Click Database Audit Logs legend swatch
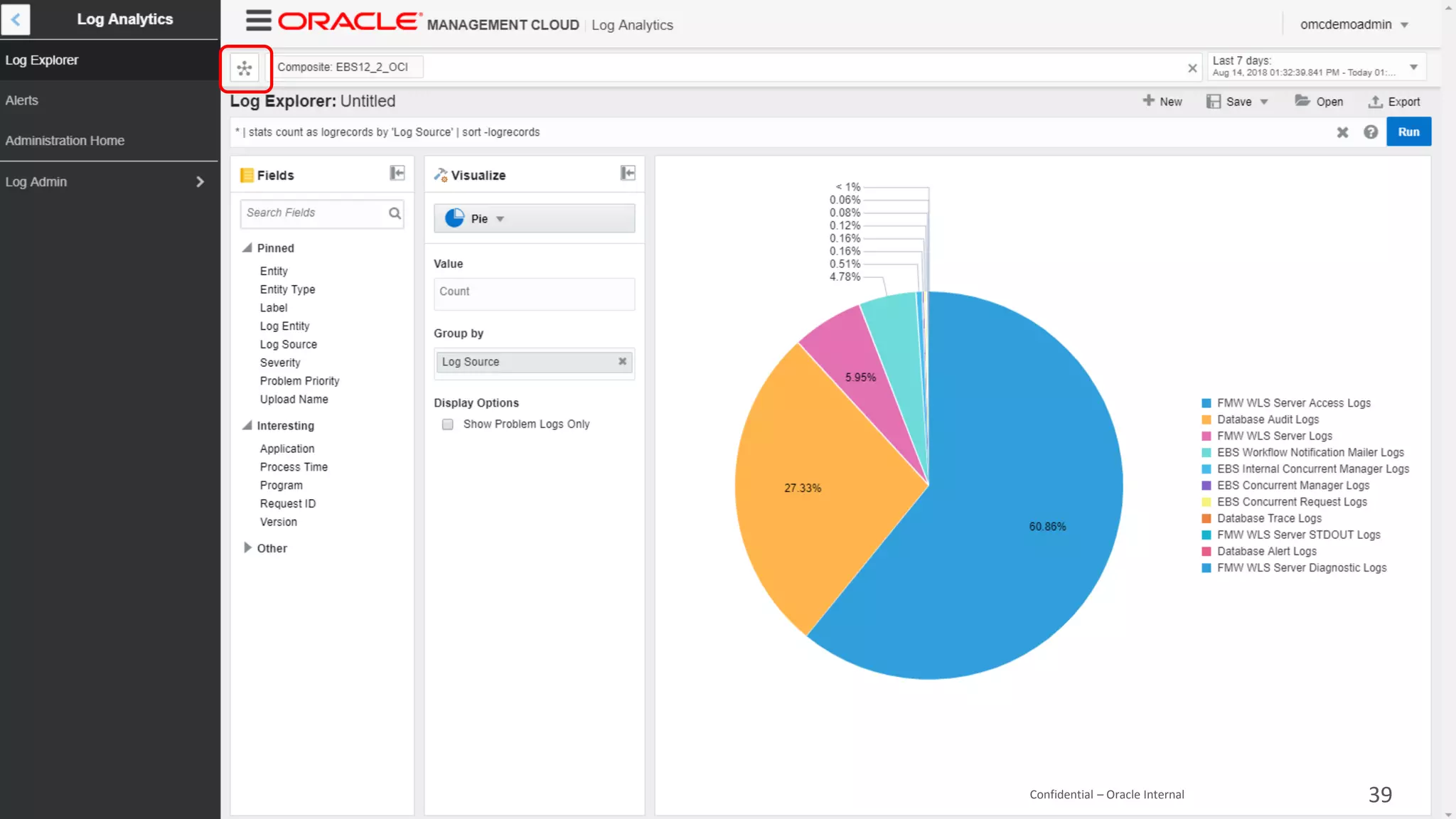Viewport: 1456px width, 819px height. (1206, 419)
